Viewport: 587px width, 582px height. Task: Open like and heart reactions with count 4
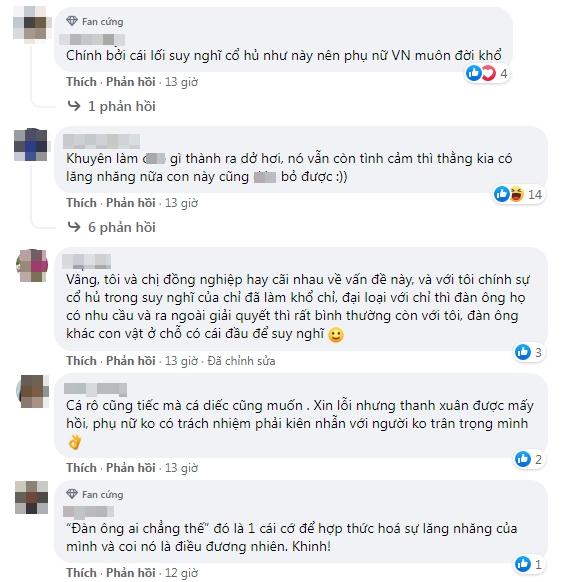coord(487,73)
